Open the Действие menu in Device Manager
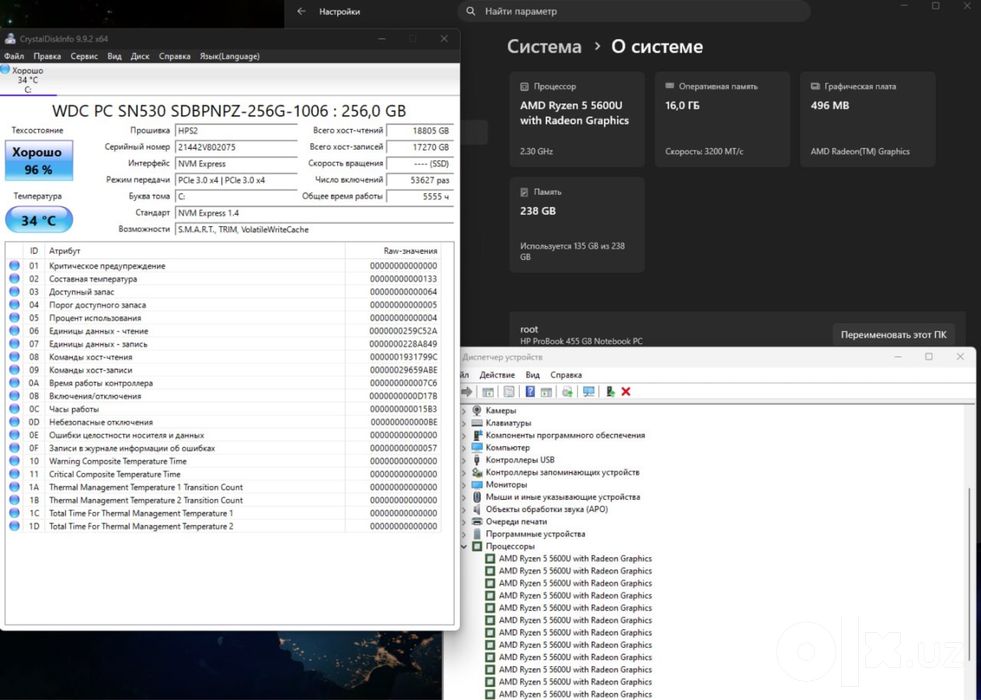The height and width of the screenshot is (700, 981). [x=497, y=375]
